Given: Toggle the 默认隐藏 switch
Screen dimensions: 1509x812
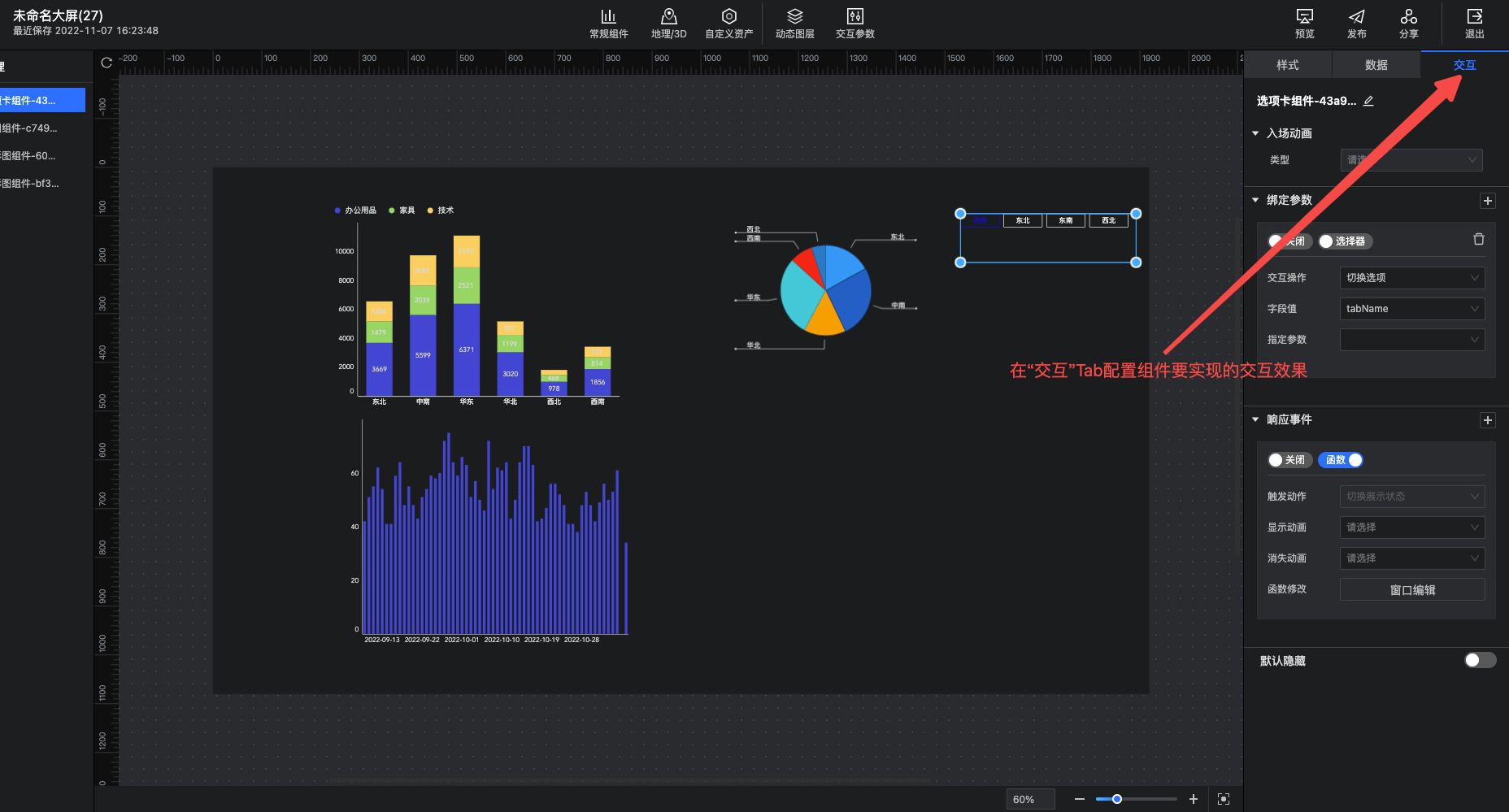Looking at the screenshot, I should click(x=1480, y=660).
